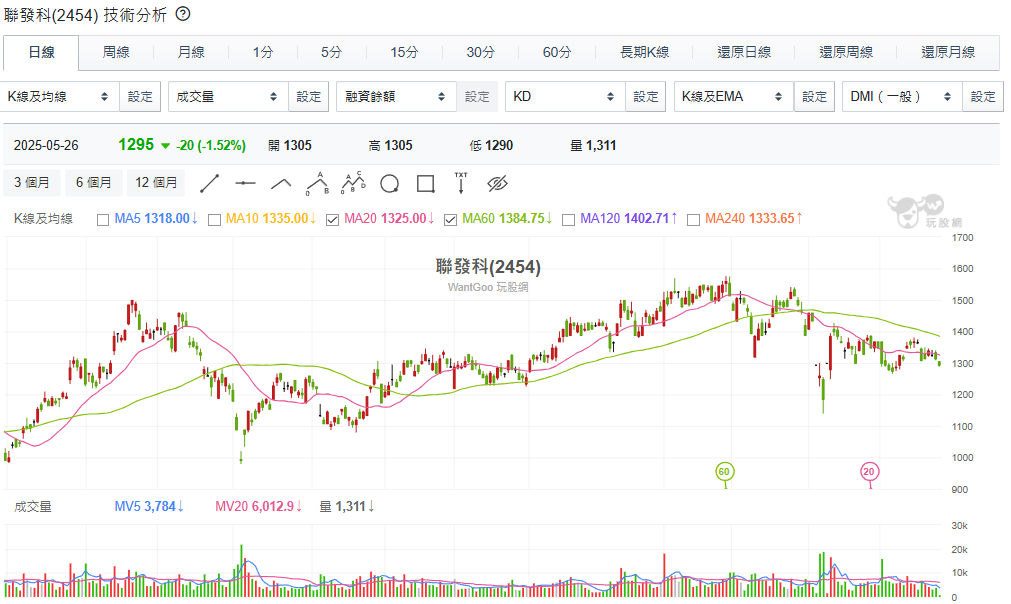Click 設定 button next to 成交量
The width and height of the screenshot is (1011, 604).
(x=309, y=97)
